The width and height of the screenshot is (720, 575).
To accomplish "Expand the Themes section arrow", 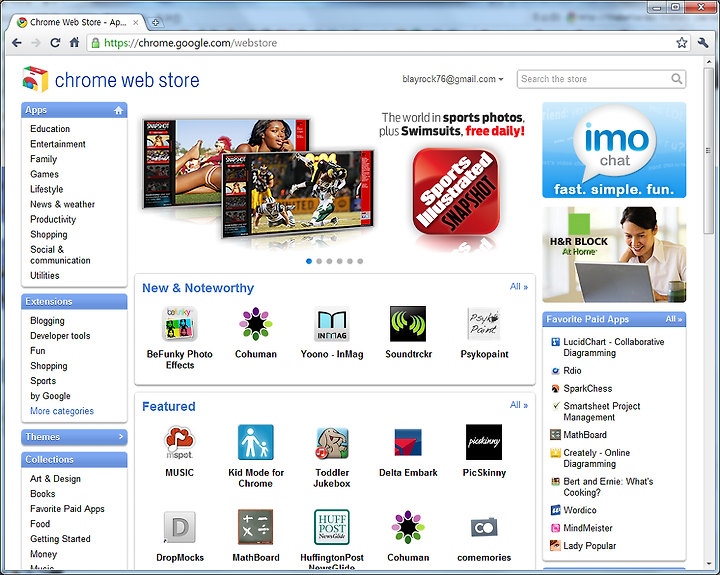I will tap(121, 437).
